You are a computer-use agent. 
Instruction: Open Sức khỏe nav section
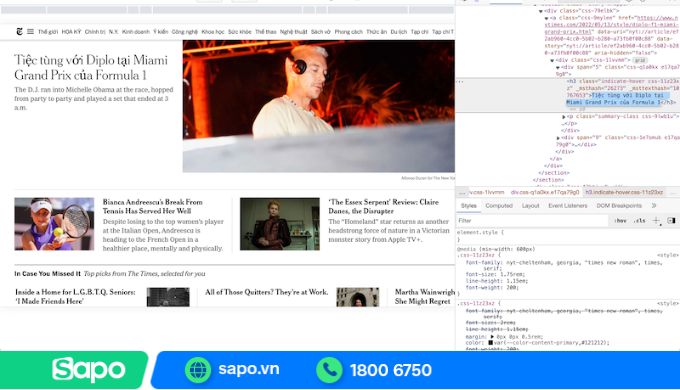click(x=240, y=32)
